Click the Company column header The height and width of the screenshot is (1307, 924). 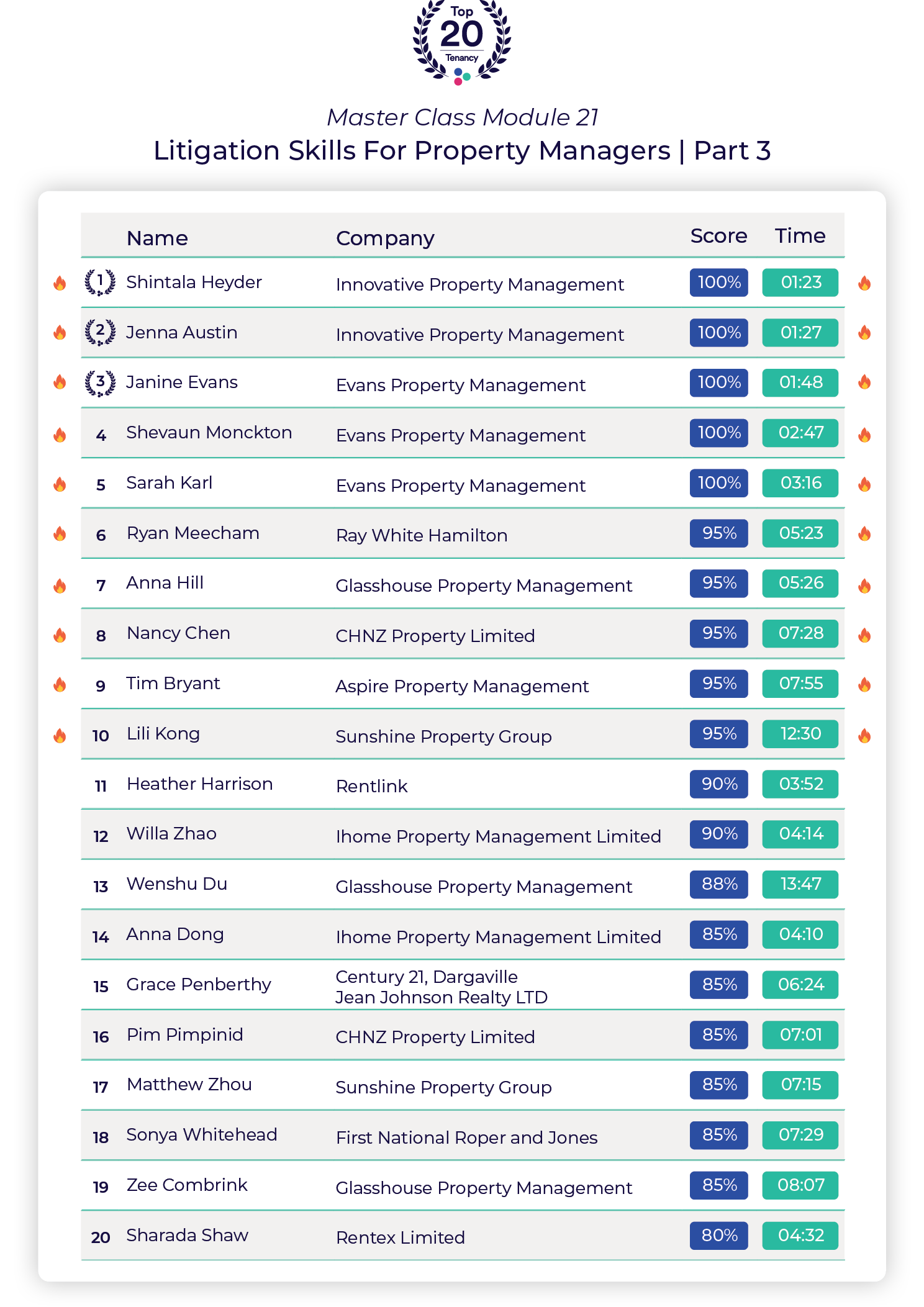(385, 238)
